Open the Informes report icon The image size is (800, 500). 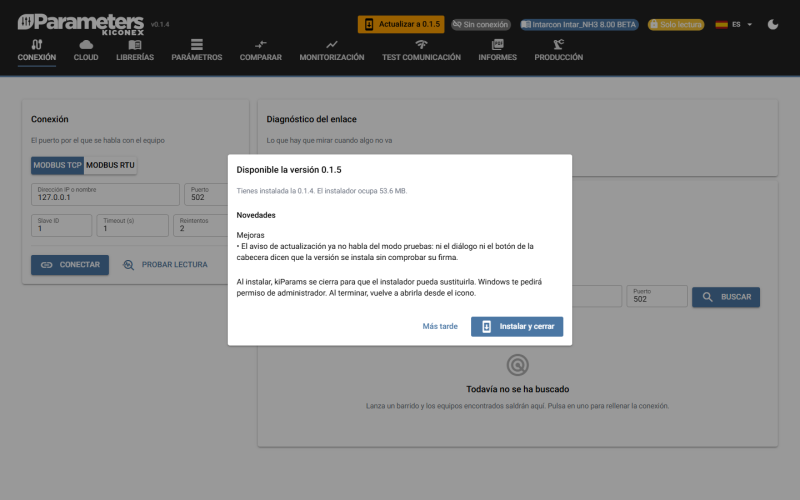497,44
